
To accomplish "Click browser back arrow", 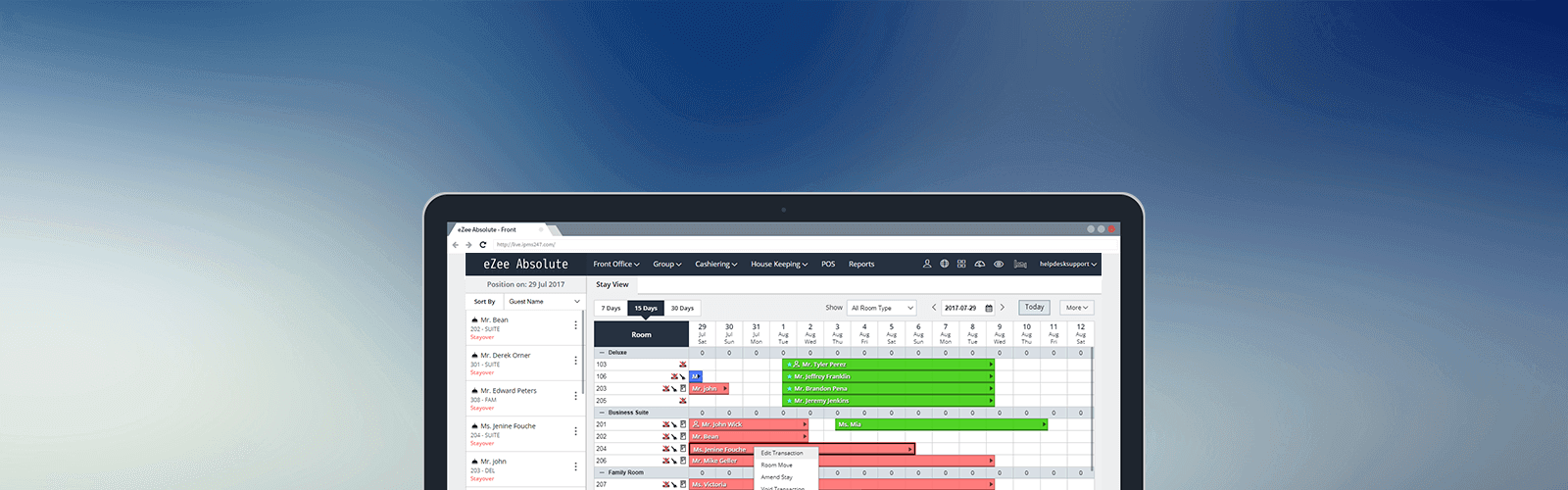I will click(x=456, y=244).
